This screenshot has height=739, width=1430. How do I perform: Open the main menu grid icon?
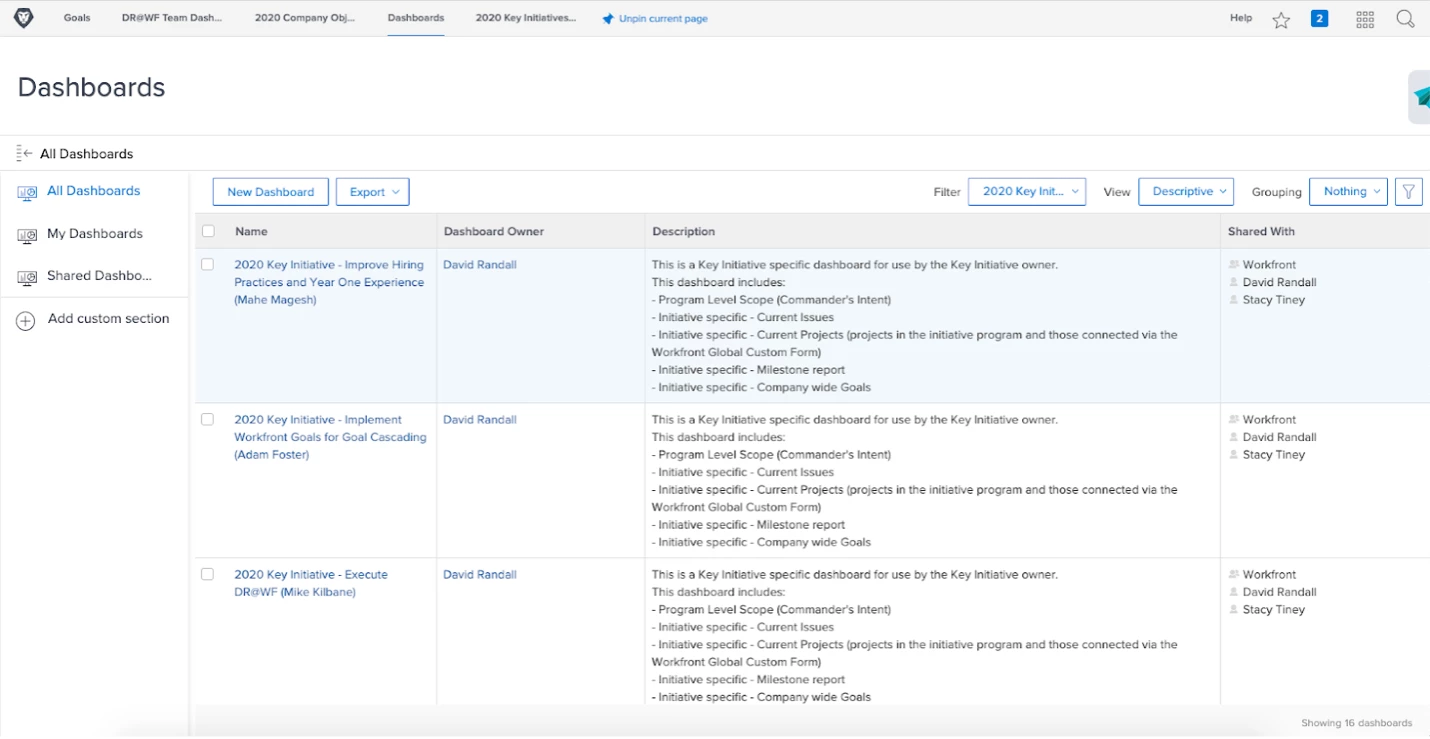[1365, 19]
